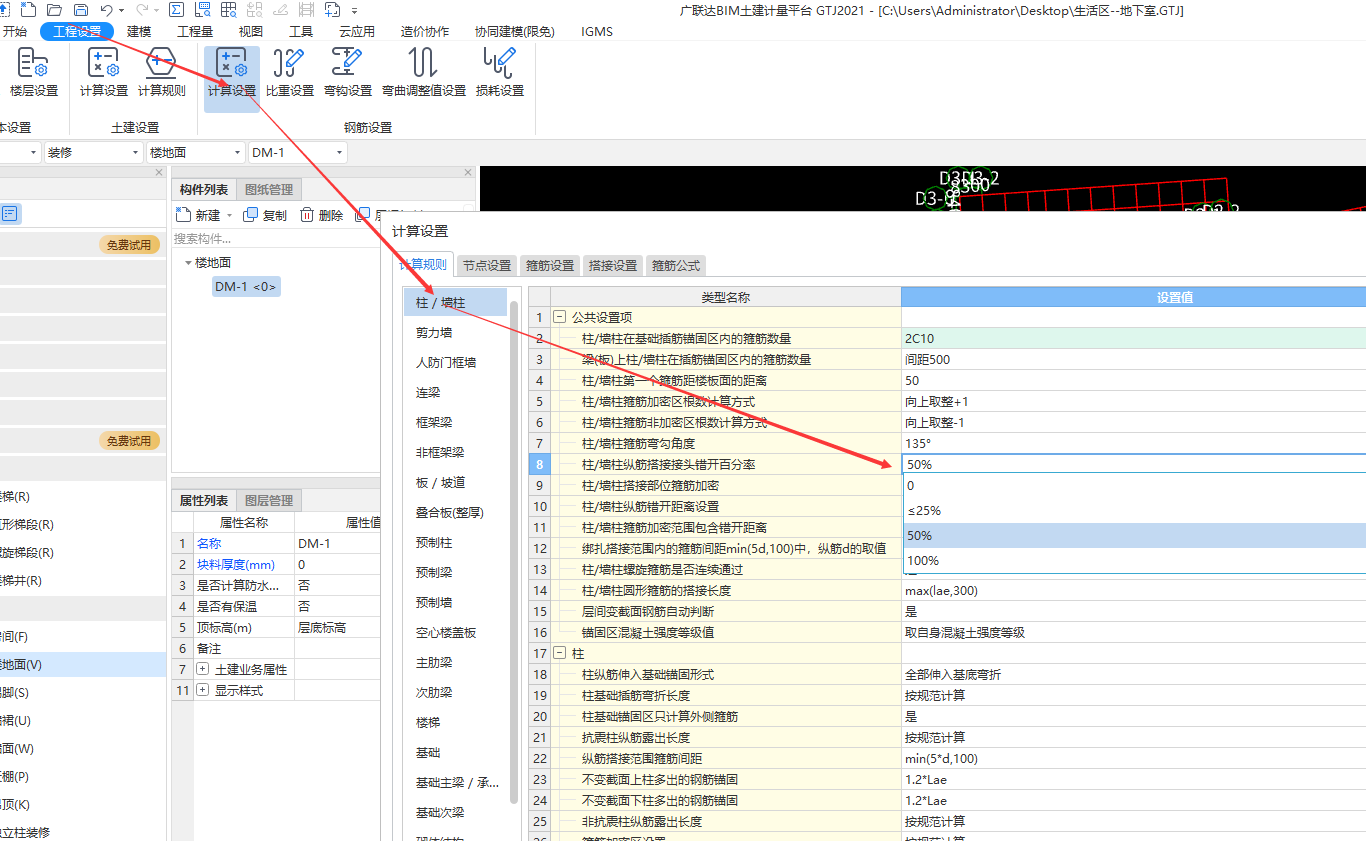The width and height of the screenshot is (1366, 841).
Task: Select 100% in the open percentage list
Action: [x=1133, y=561]
